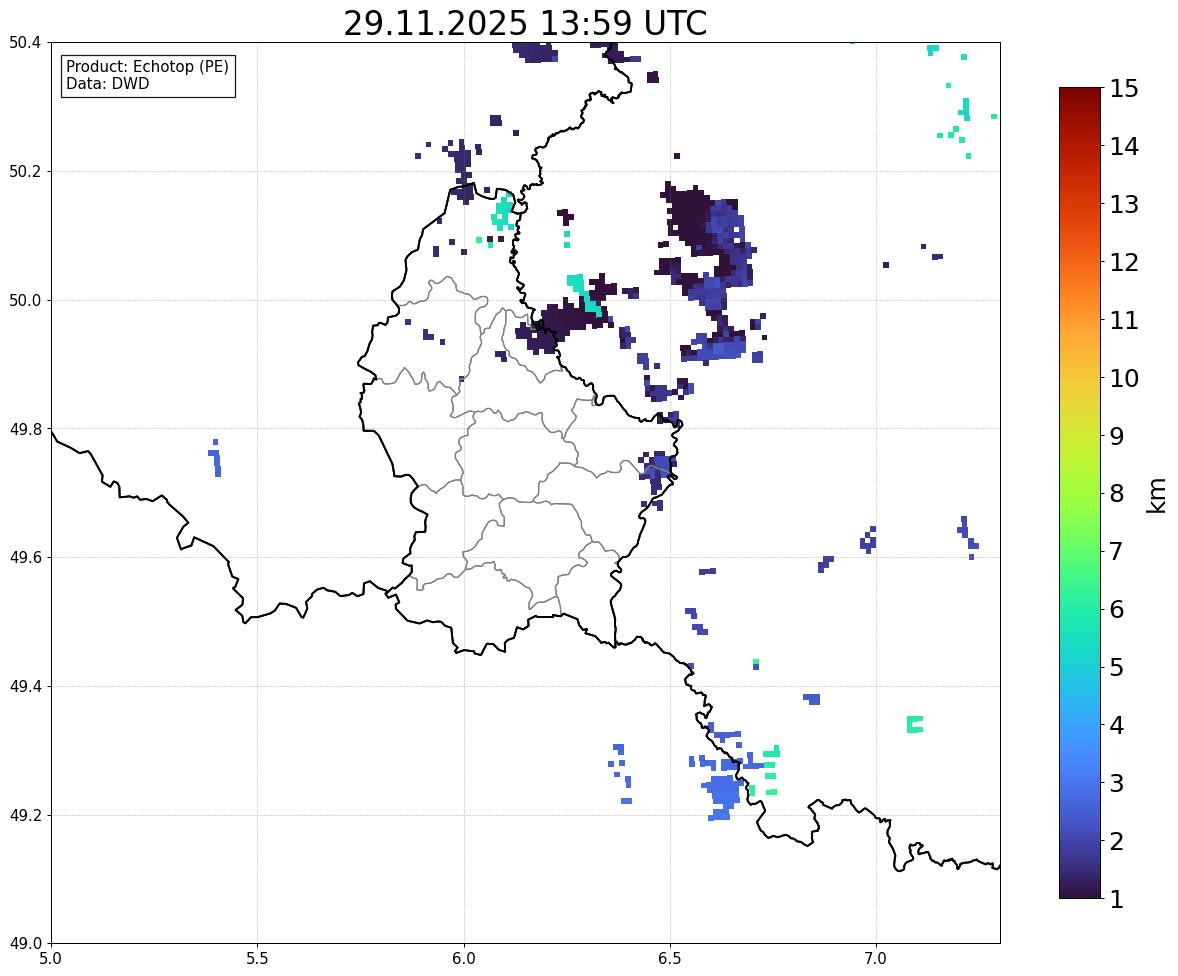Click colorbar tick label '10'
1178x976 pixels.
pyautogui.click(x=1124, y=378)
